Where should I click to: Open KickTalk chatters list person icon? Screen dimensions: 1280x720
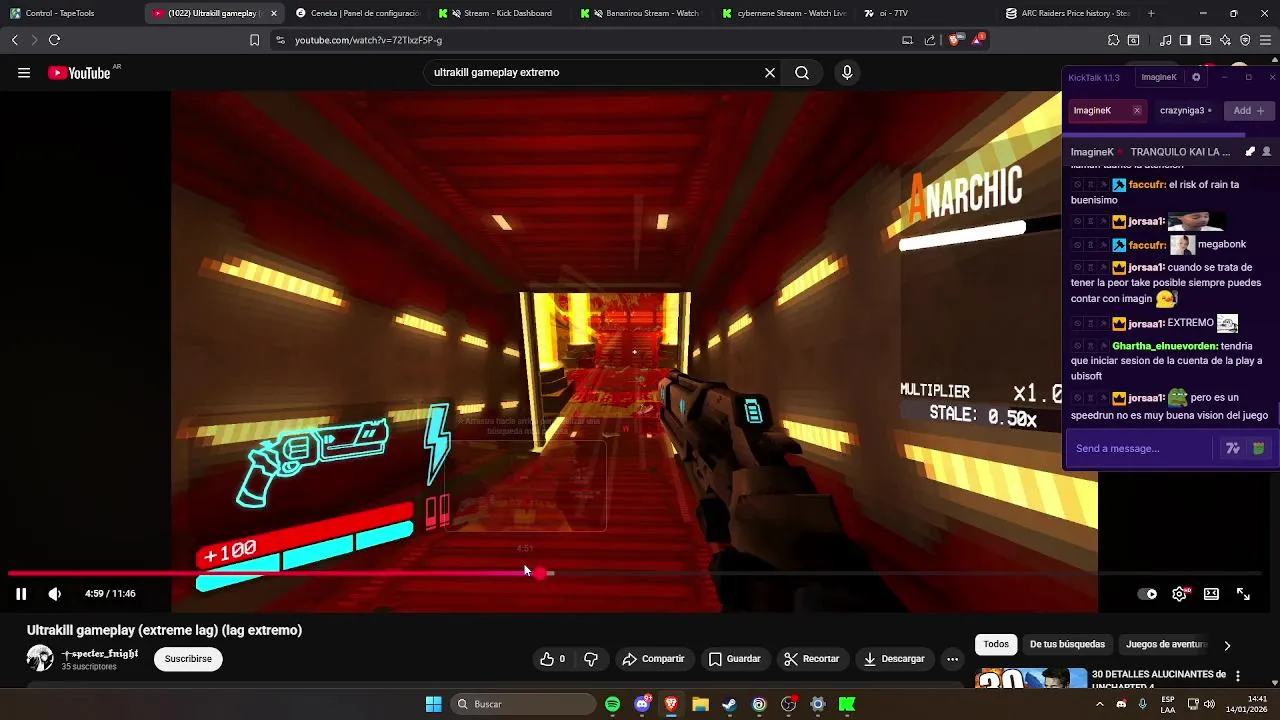tap(1267, 152)
